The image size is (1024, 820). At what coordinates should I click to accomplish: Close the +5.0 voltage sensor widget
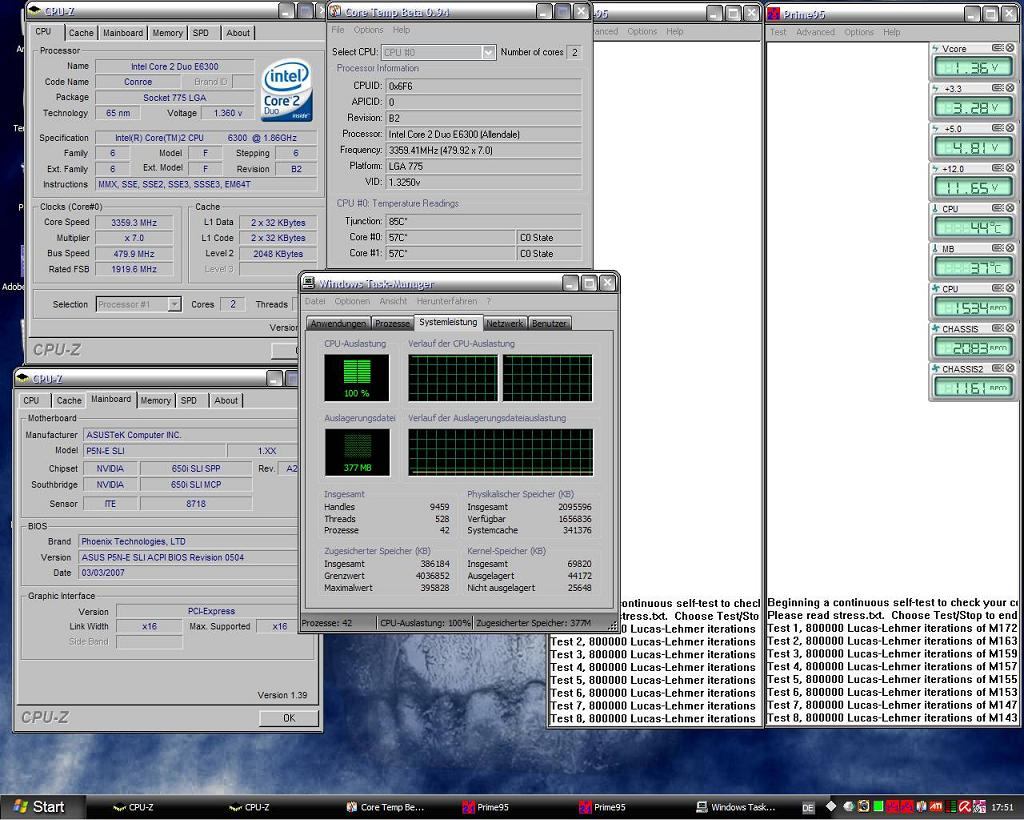tap(1010, 128)
